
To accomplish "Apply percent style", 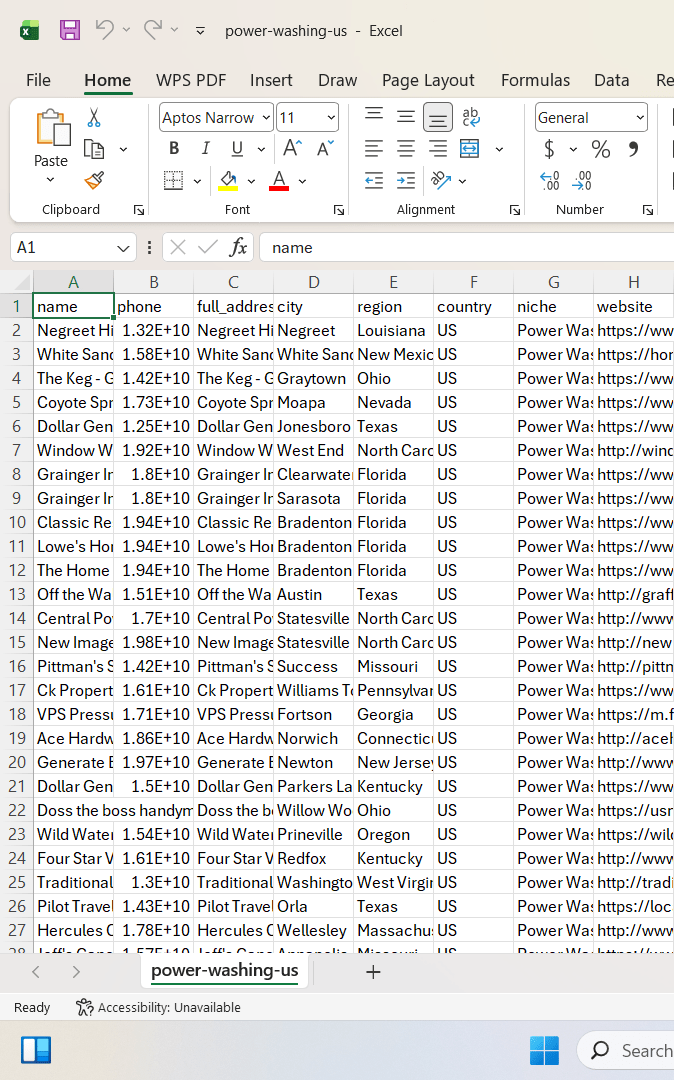I will tap(600, 149).
